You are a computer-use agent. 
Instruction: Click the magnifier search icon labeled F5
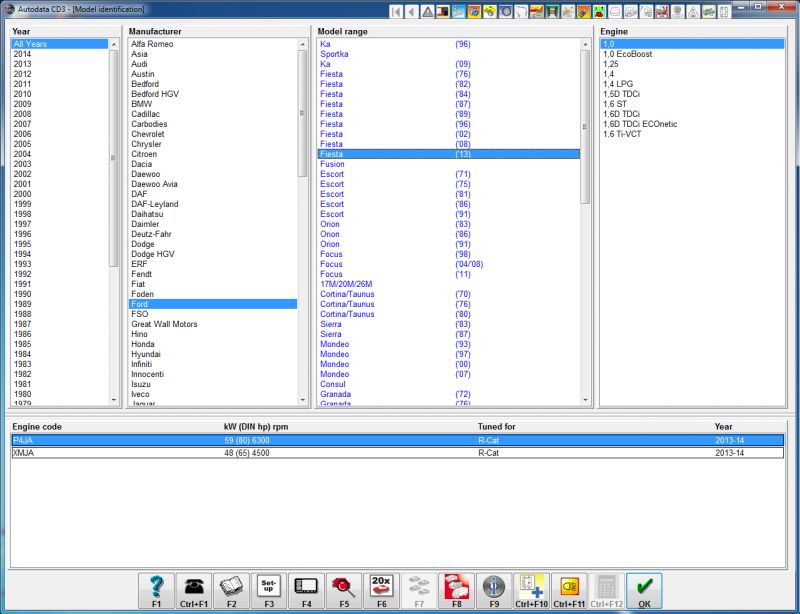pos(344,591)
